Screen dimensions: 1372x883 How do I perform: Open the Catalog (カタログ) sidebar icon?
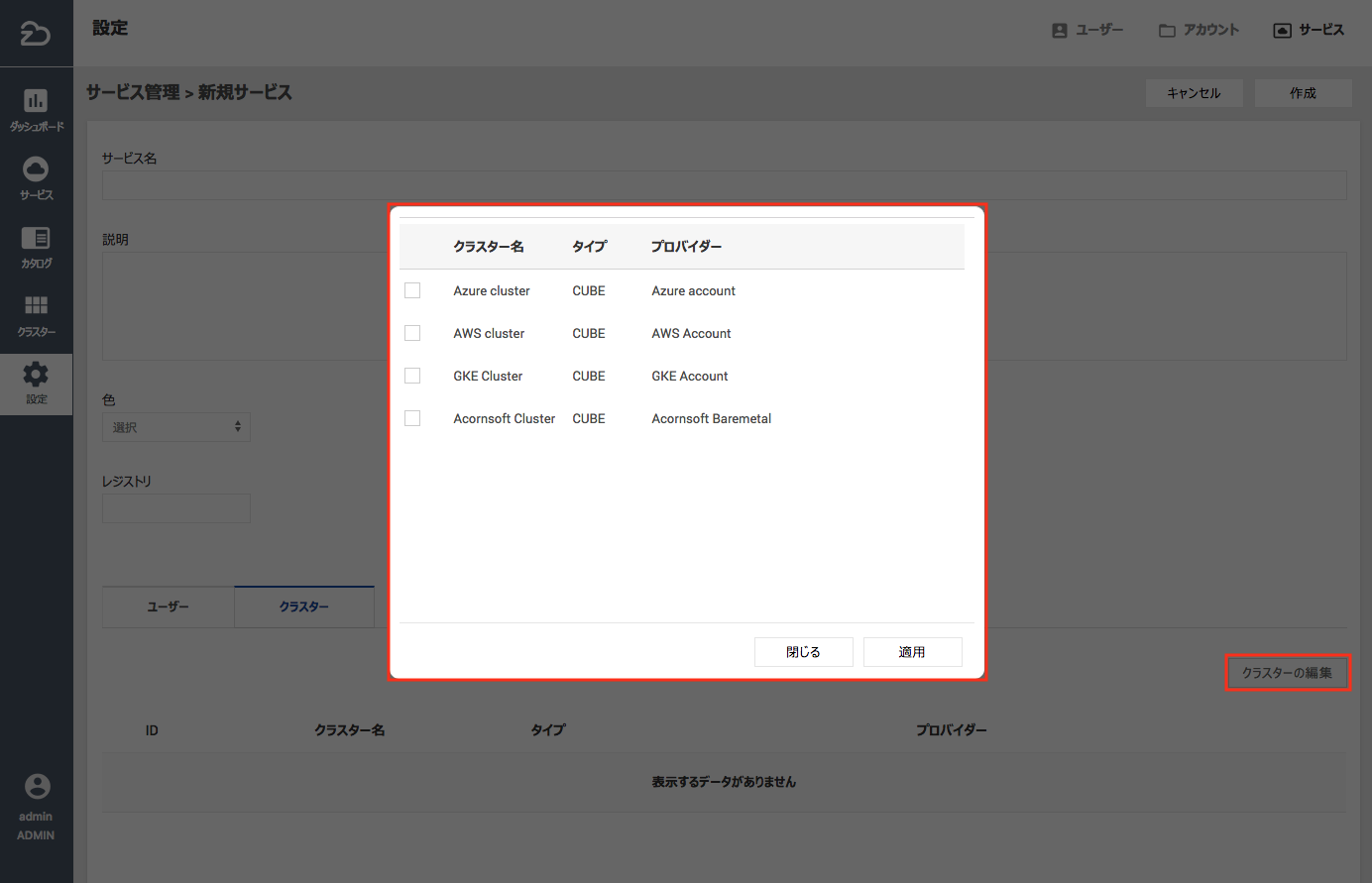[x=36, y=238]
